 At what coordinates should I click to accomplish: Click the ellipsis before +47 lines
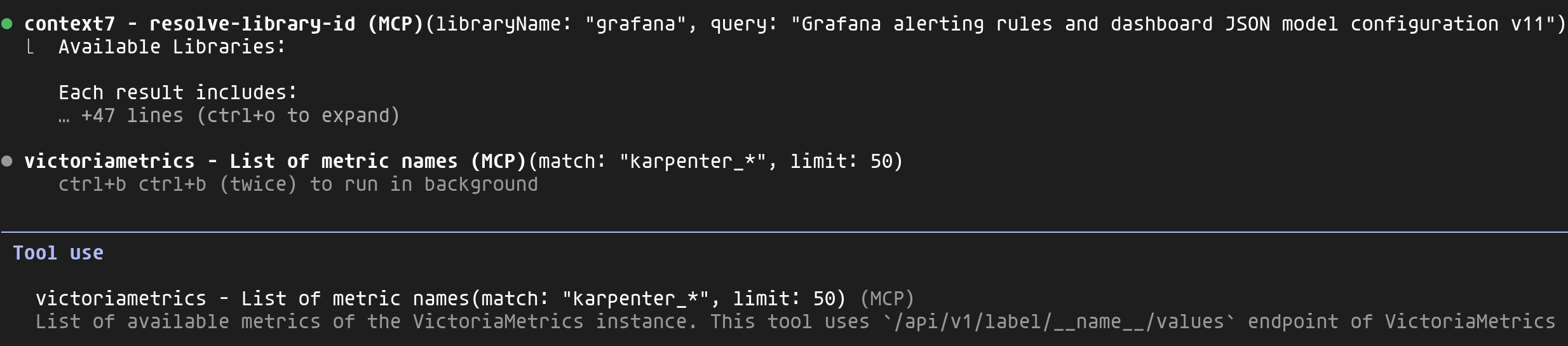pyautogui.click(x=64, y=117)
